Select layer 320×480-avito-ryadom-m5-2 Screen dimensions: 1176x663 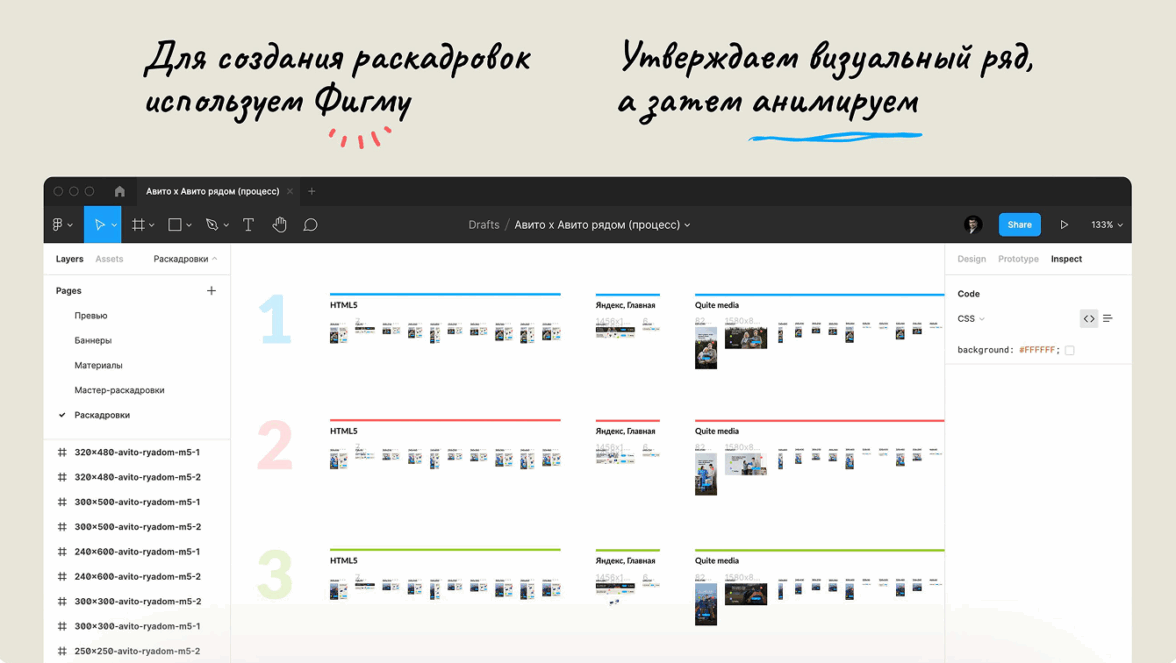click(x=137, y=477)
